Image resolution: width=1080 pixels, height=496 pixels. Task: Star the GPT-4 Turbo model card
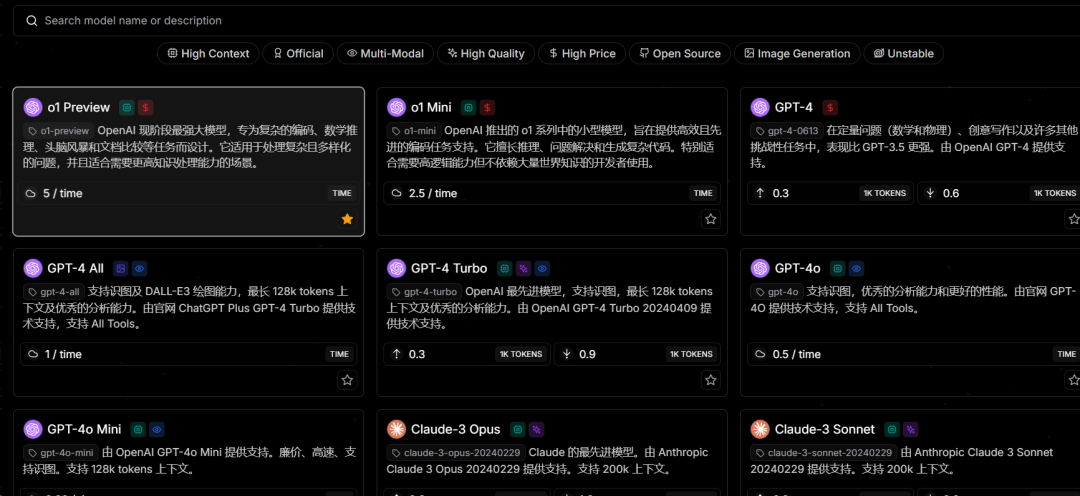pos(711,380)
